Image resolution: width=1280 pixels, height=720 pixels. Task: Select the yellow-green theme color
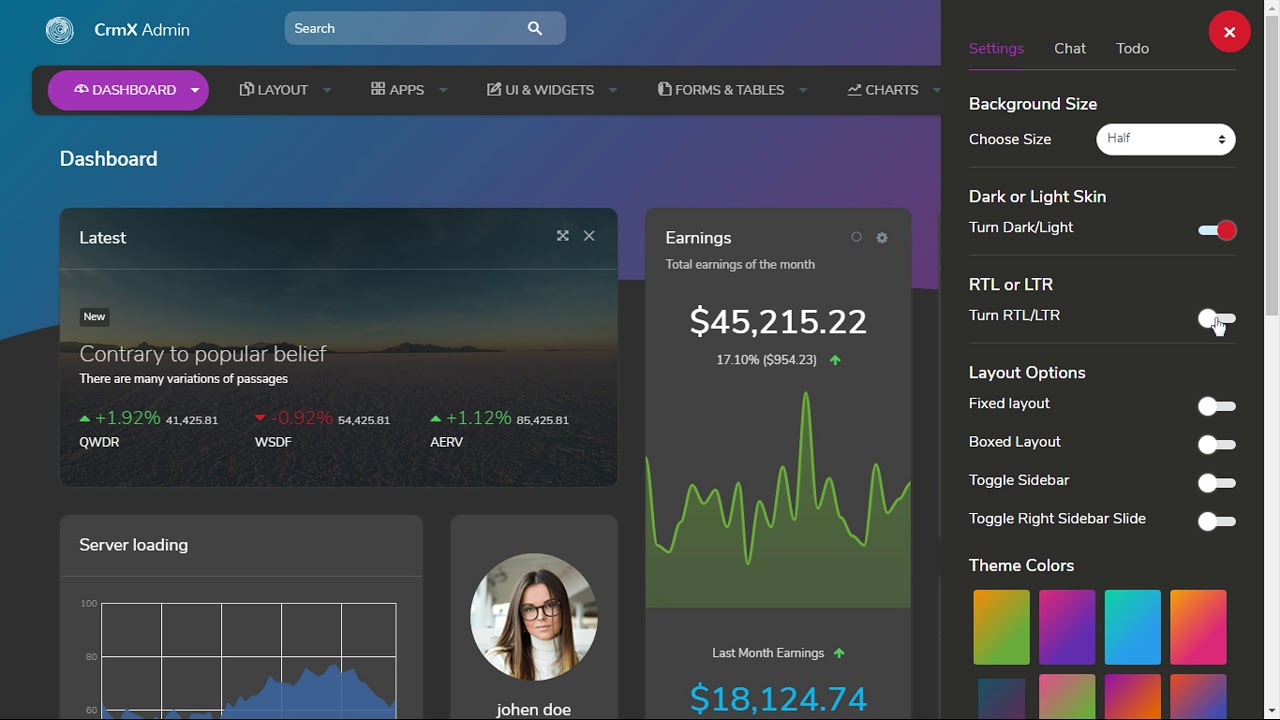point(1001,627)
